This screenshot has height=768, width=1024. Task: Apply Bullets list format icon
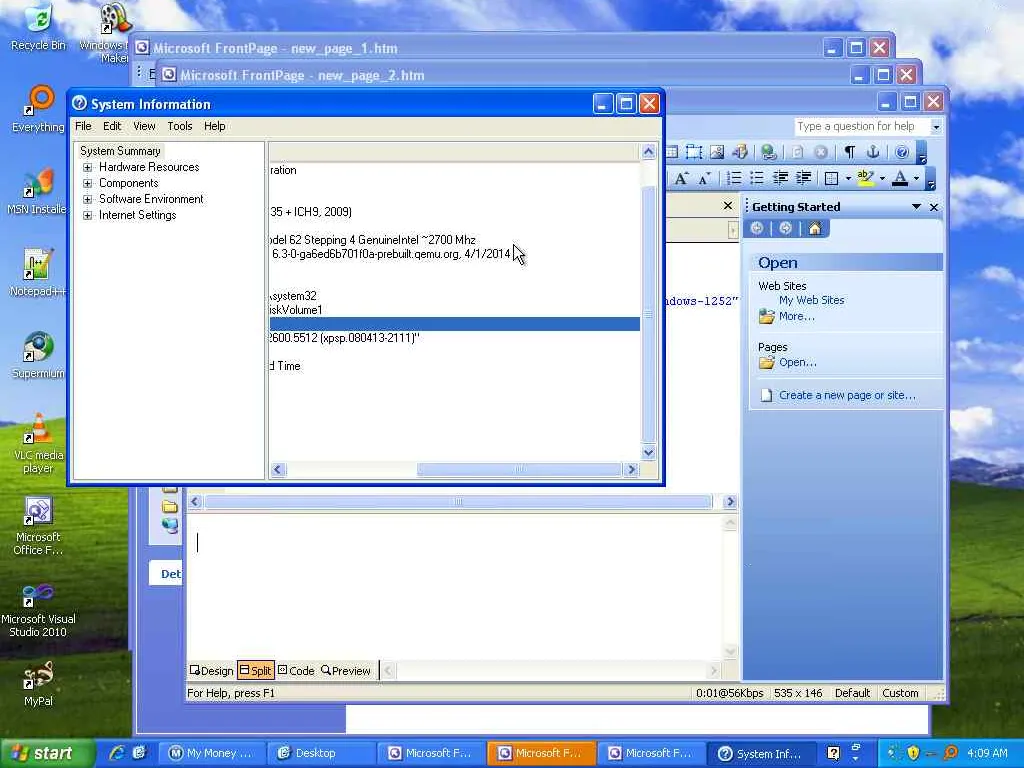[757, 178]
